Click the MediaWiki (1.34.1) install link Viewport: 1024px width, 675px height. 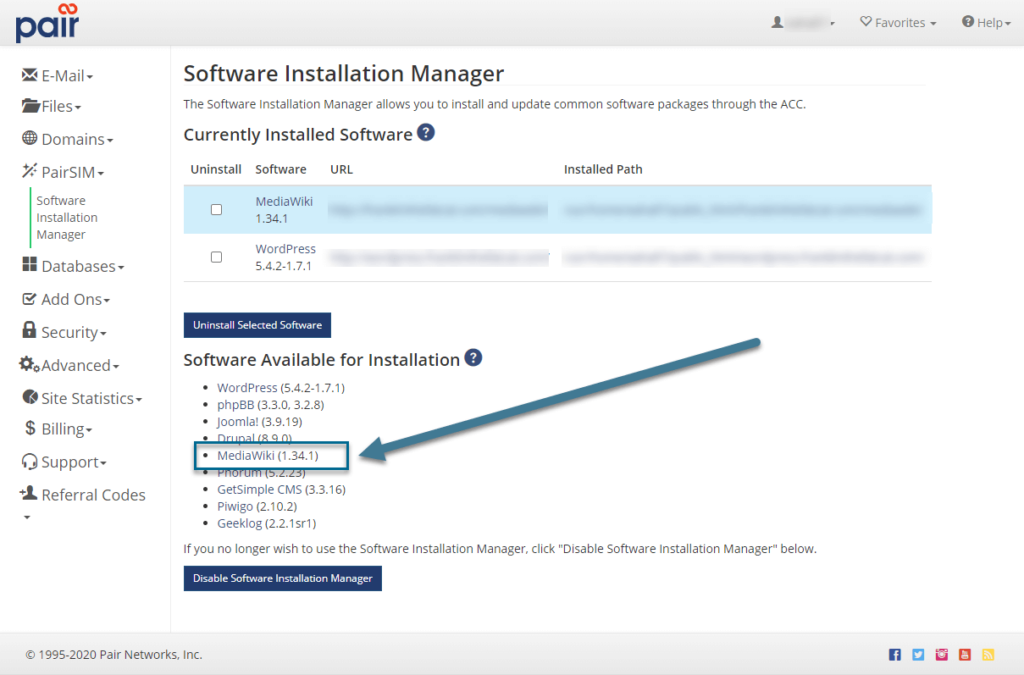[x=267, y=456]
